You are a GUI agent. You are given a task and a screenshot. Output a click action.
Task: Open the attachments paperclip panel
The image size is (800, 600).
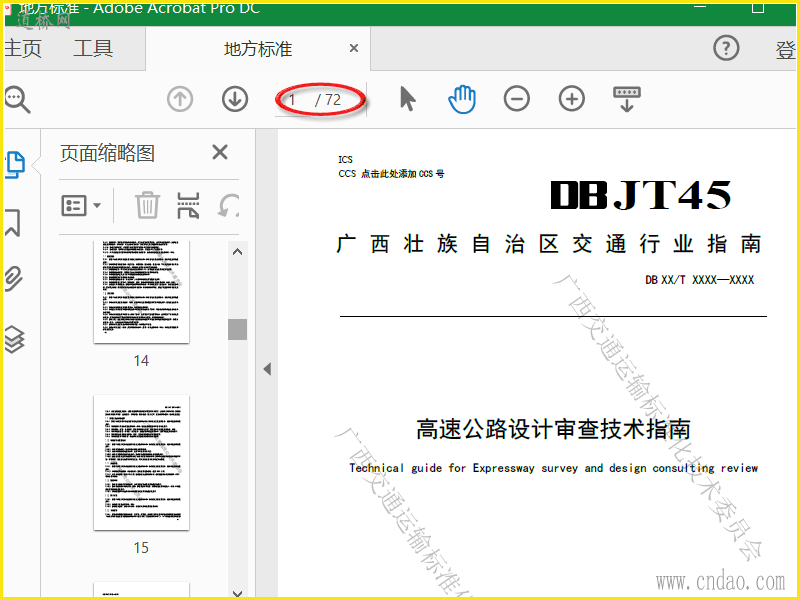click(x=14, y=279)
